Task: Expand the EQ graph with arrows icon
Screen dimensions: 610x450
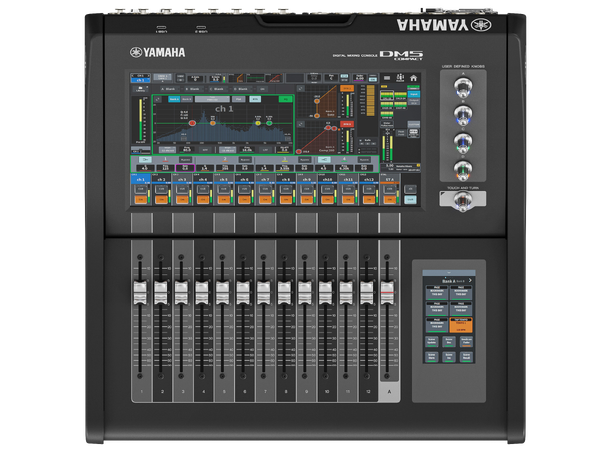Action: (158, 99)
